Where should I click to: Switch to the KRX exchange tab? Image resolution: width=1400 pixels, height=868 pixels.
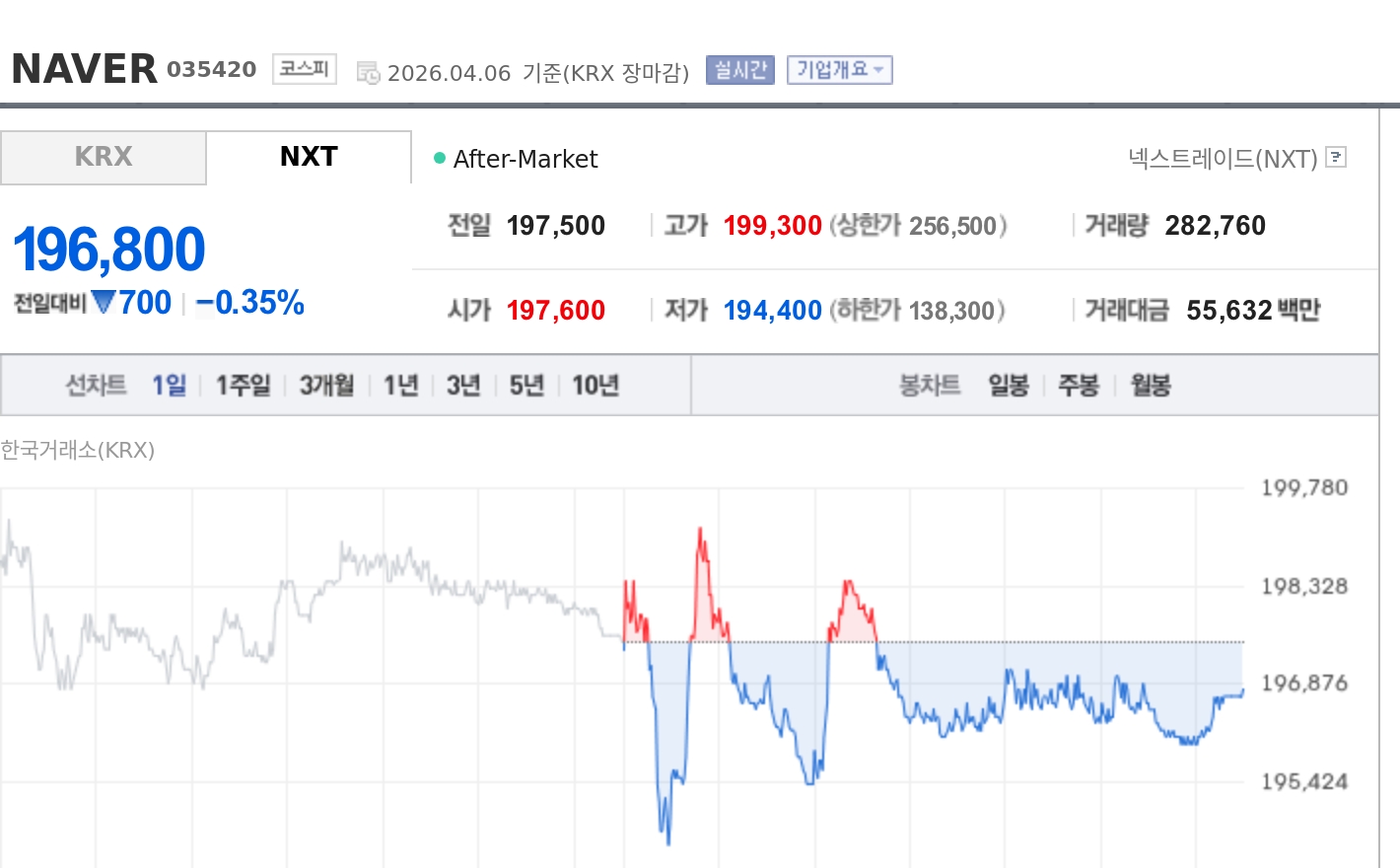[103, 156]
